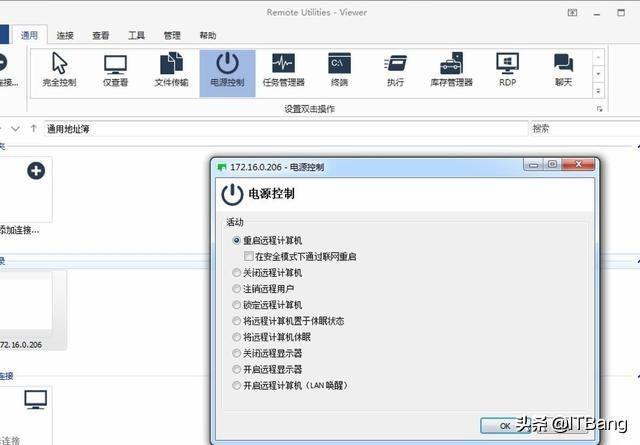The height and width of the screenshot is (445, 640).
Task: Click the ribbon display options icon in title bar
Action: pos(572,13)
